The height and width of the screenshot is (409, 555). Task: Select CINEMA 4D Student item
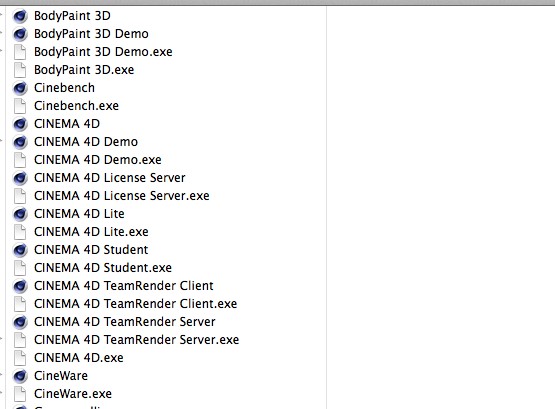pos(91,250)
